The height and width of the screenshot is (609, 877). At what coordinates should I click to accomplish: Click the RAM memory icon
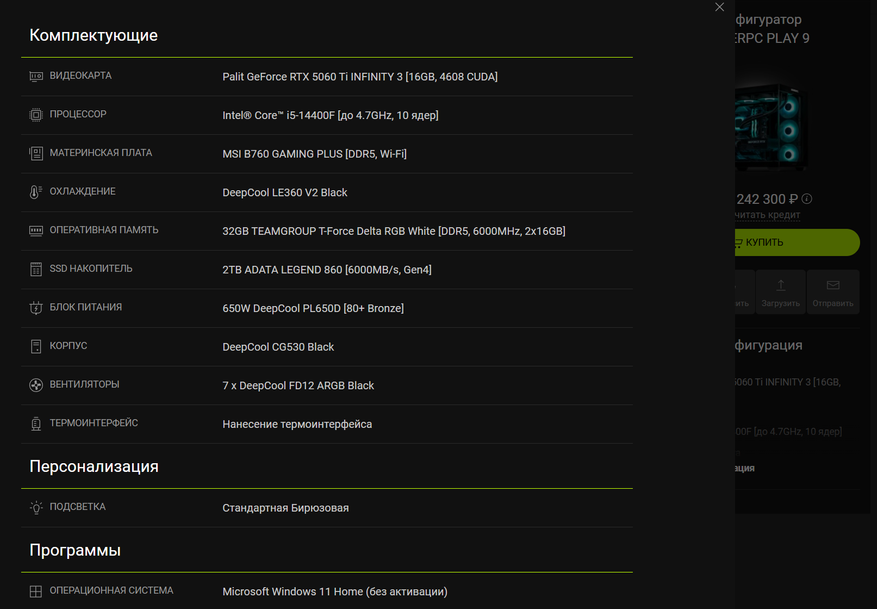[x=36, y=230]
